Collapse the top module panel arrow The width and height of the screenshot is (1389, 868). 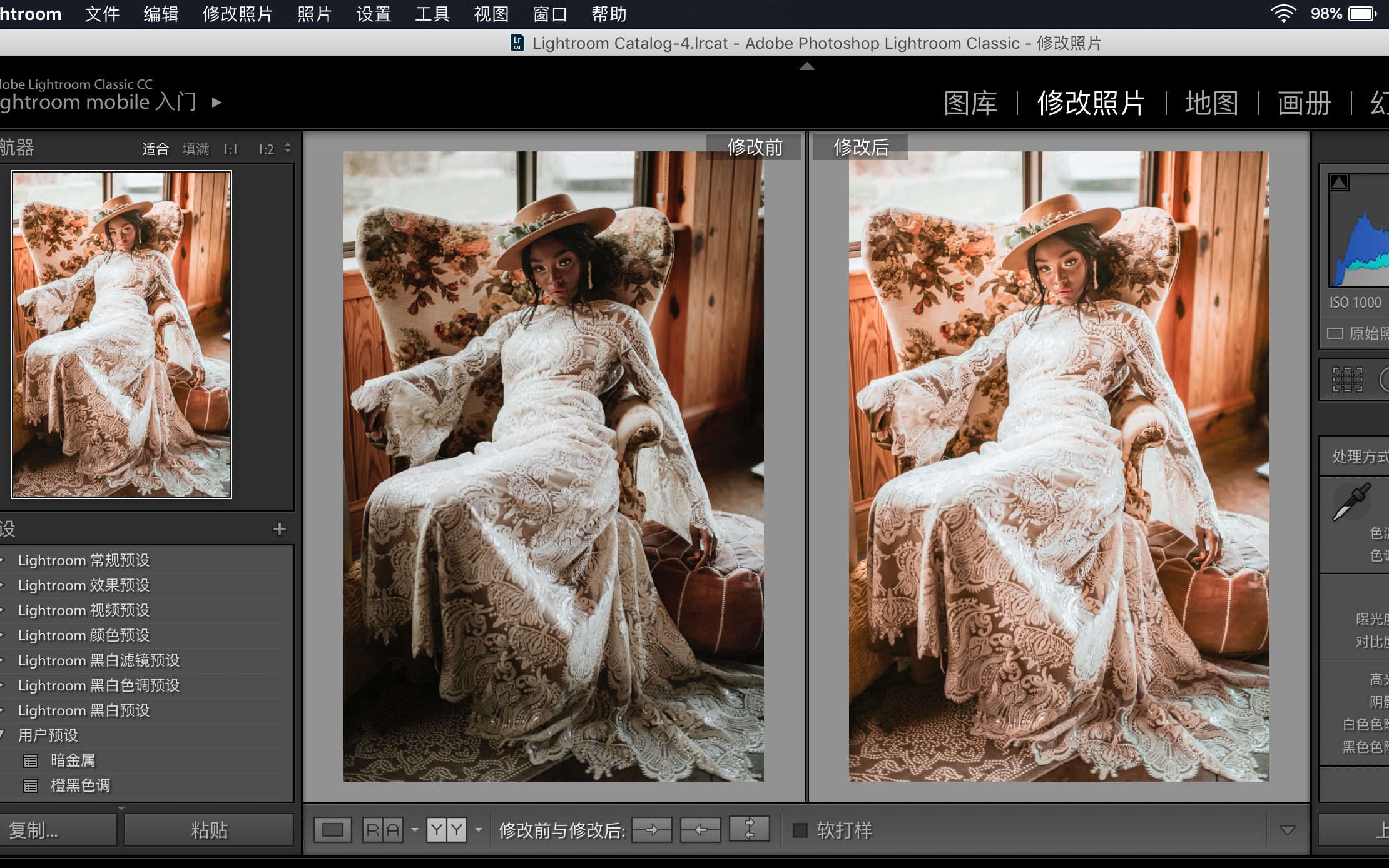click(x=807, y=66)
